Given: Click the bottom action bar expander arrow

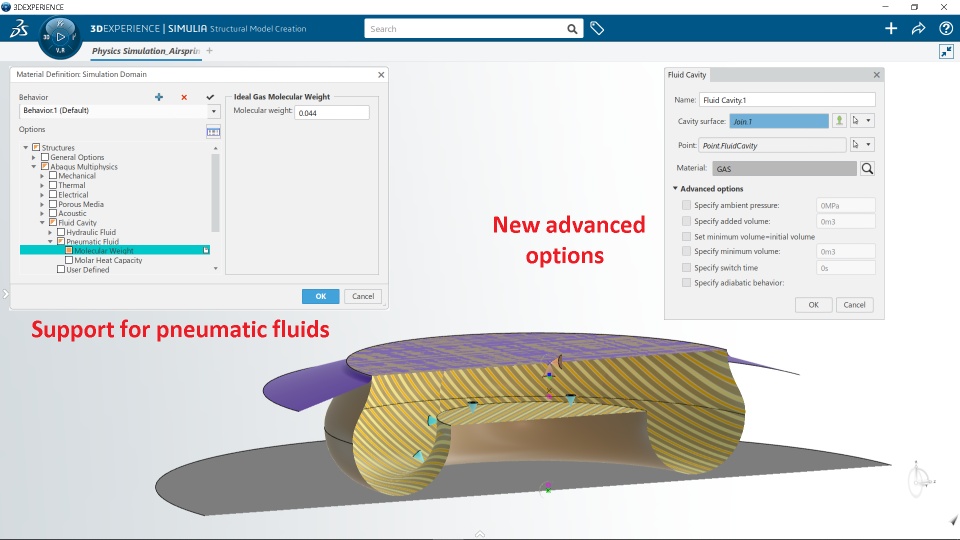Looking at the screenshot, I should click(479, 534).
